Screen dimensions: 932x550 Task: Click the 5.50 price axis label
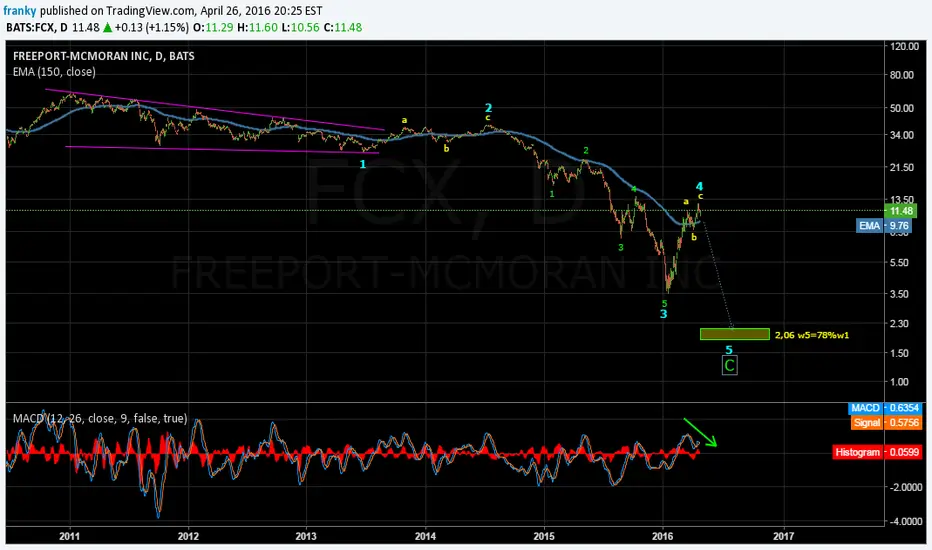pyautogui.click(x=899, y=263)
